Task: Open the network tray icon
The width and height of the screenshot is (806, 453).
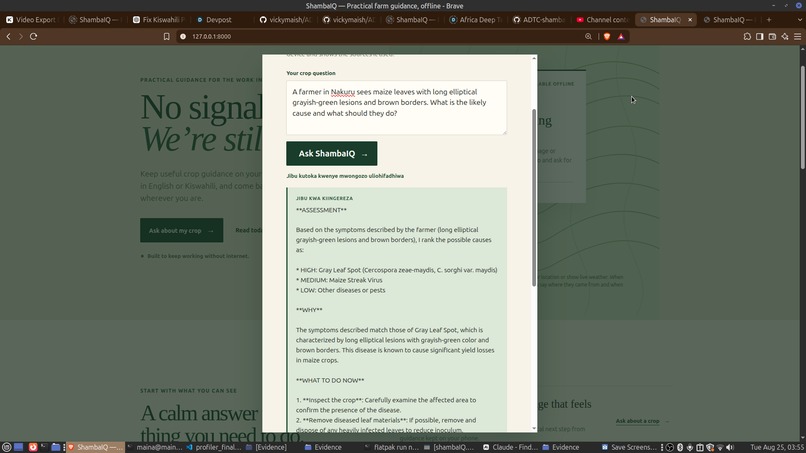Action: pos(720,447)
